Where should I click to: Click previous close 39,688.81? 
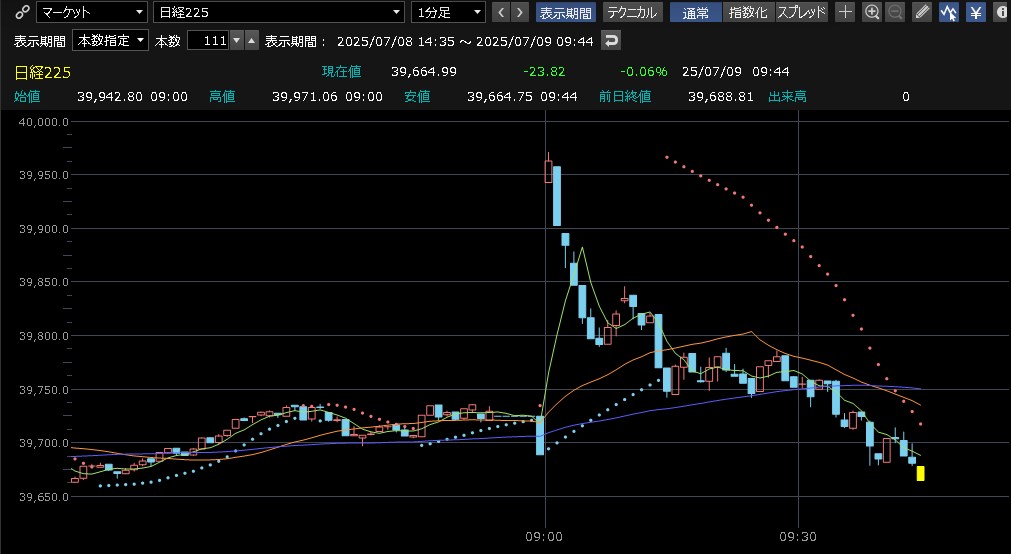[721, 97]
